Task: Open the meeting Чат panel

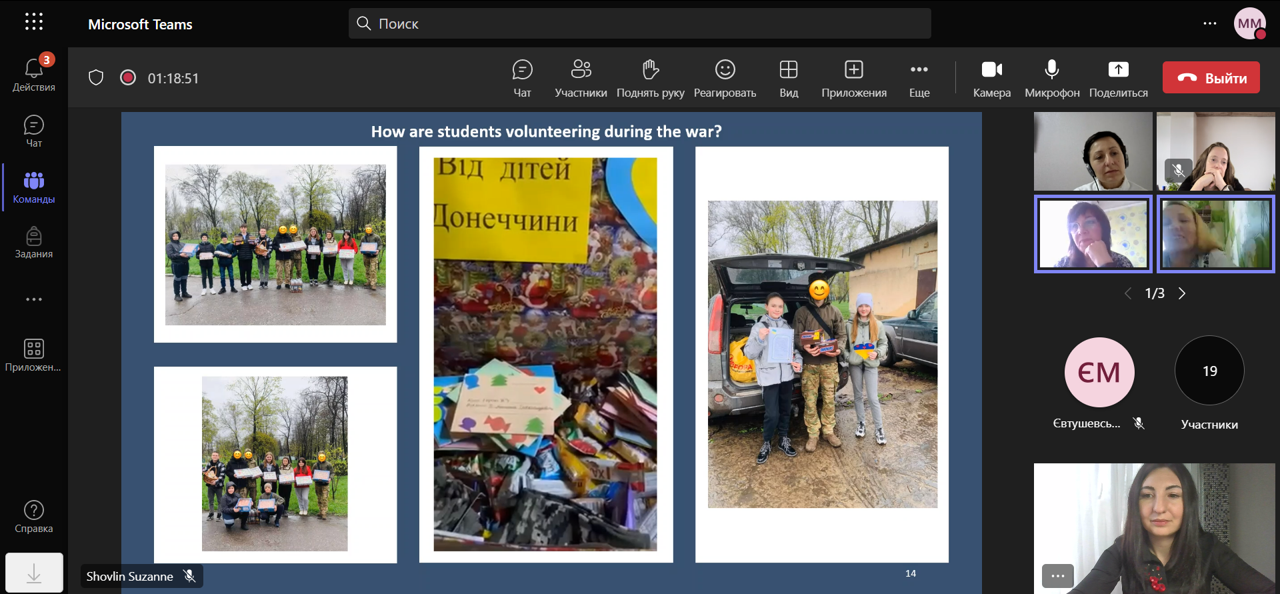Action: point(522,78)
